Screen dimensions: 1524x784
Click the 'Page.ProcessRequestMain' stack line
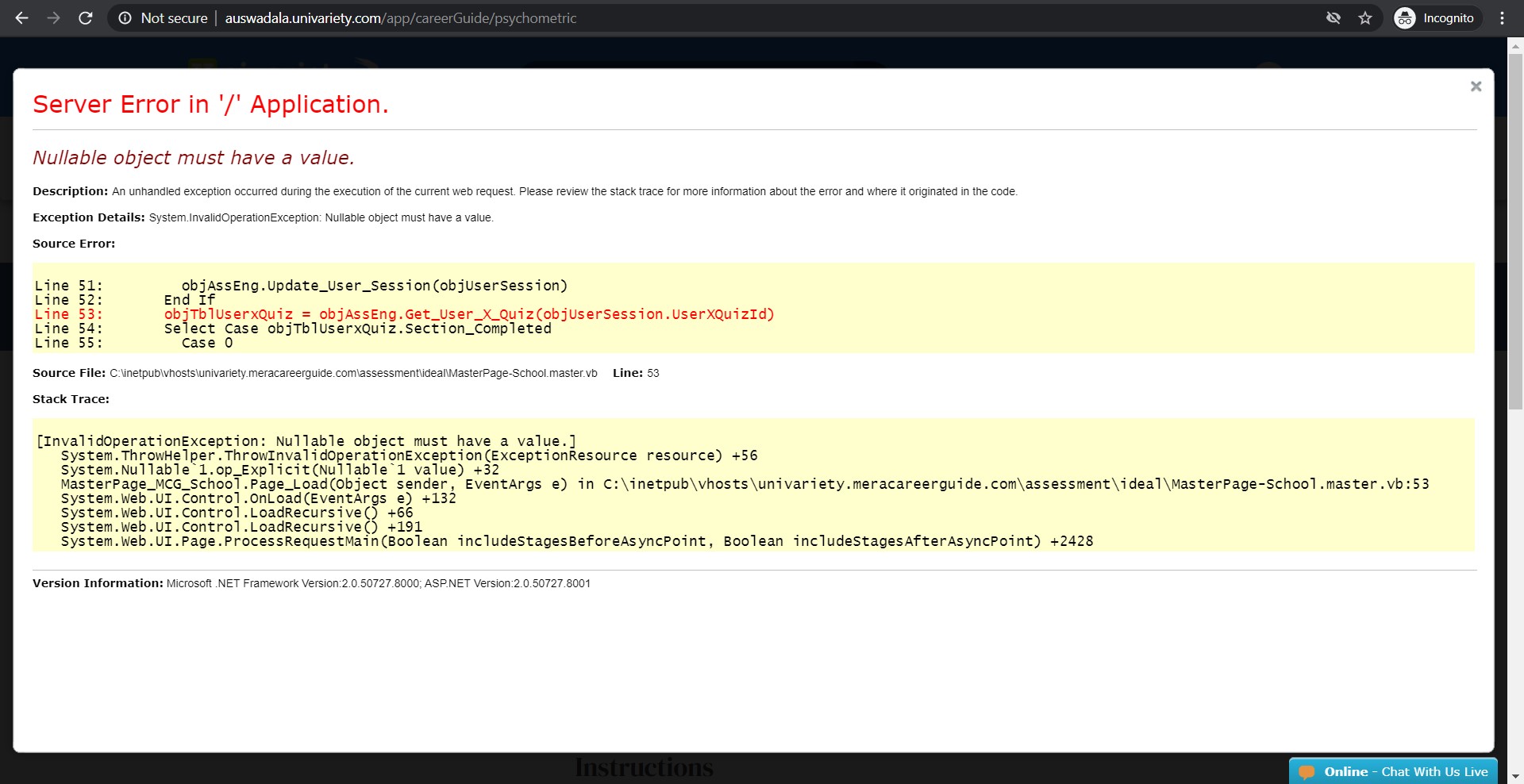(577, 541)
